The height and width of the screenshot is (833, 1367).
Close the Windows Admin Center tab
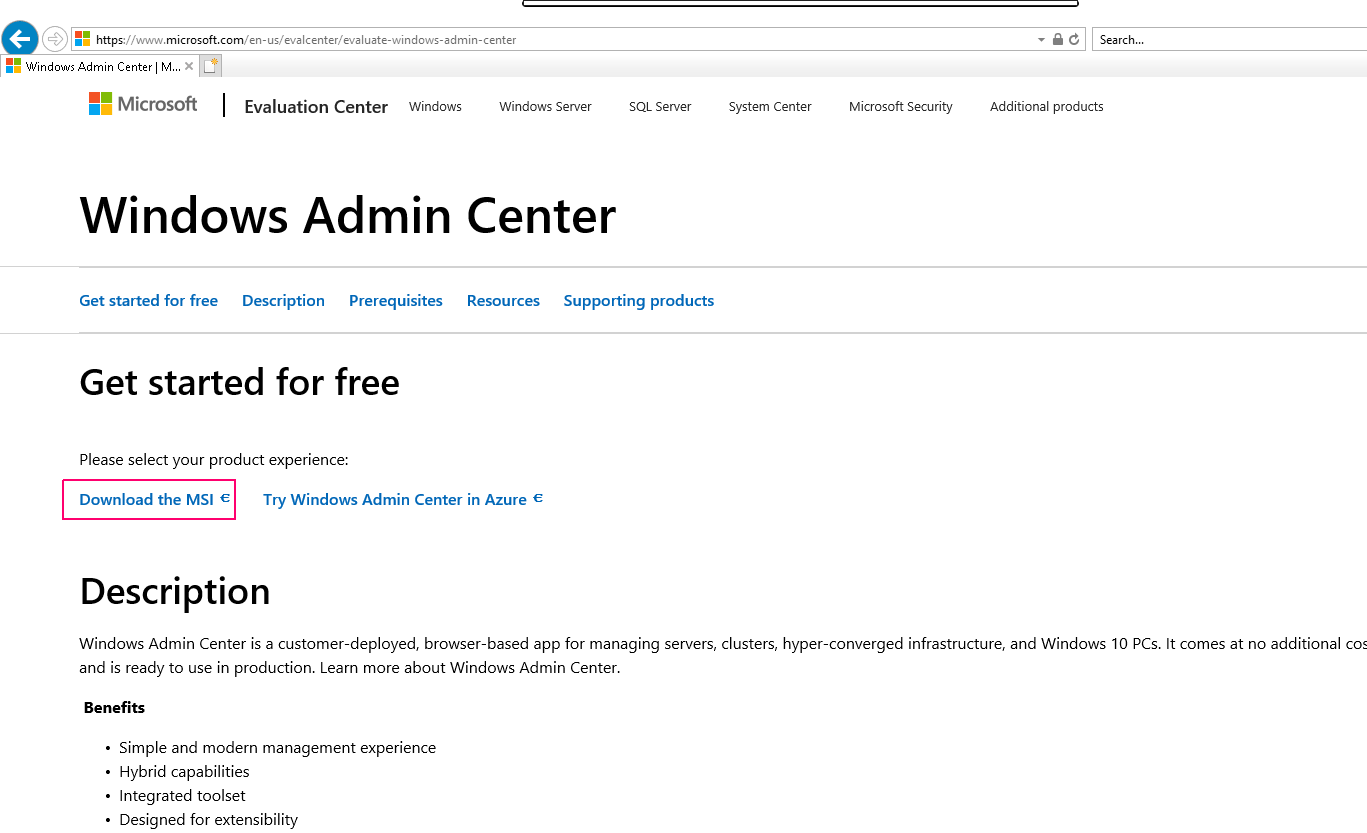coord(190,67)
